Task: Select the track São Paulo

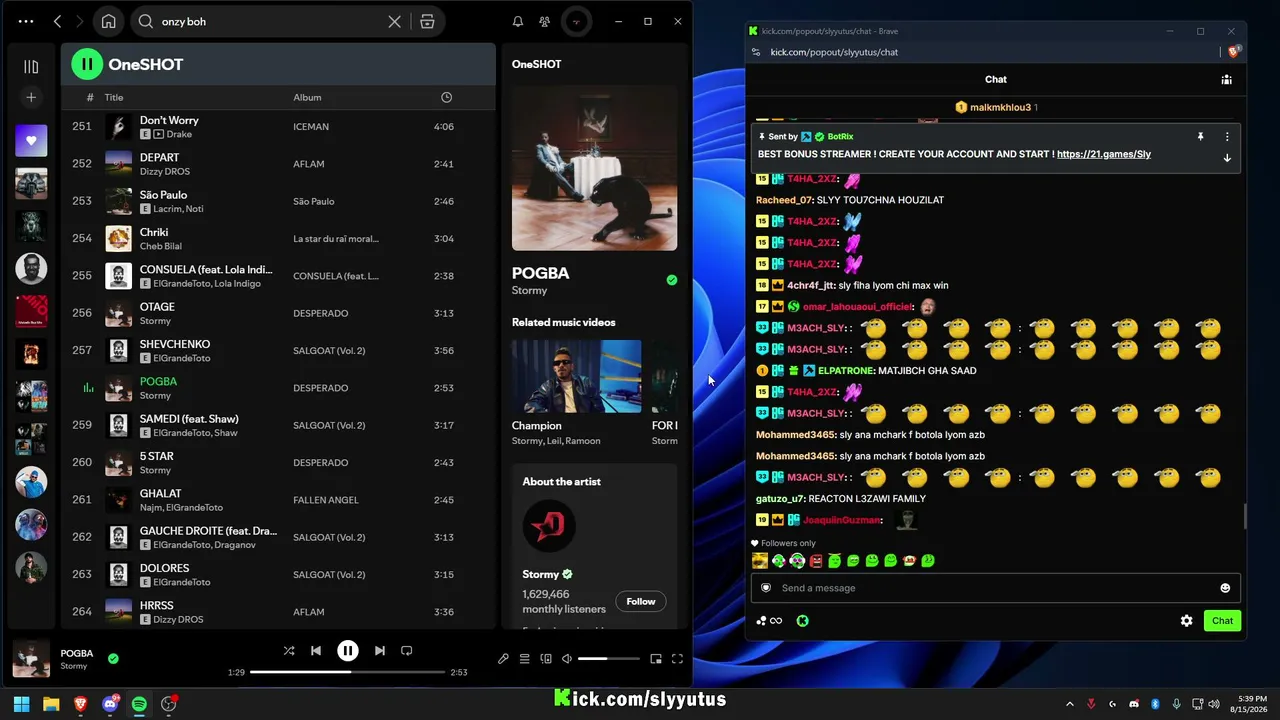Action: 278,201
